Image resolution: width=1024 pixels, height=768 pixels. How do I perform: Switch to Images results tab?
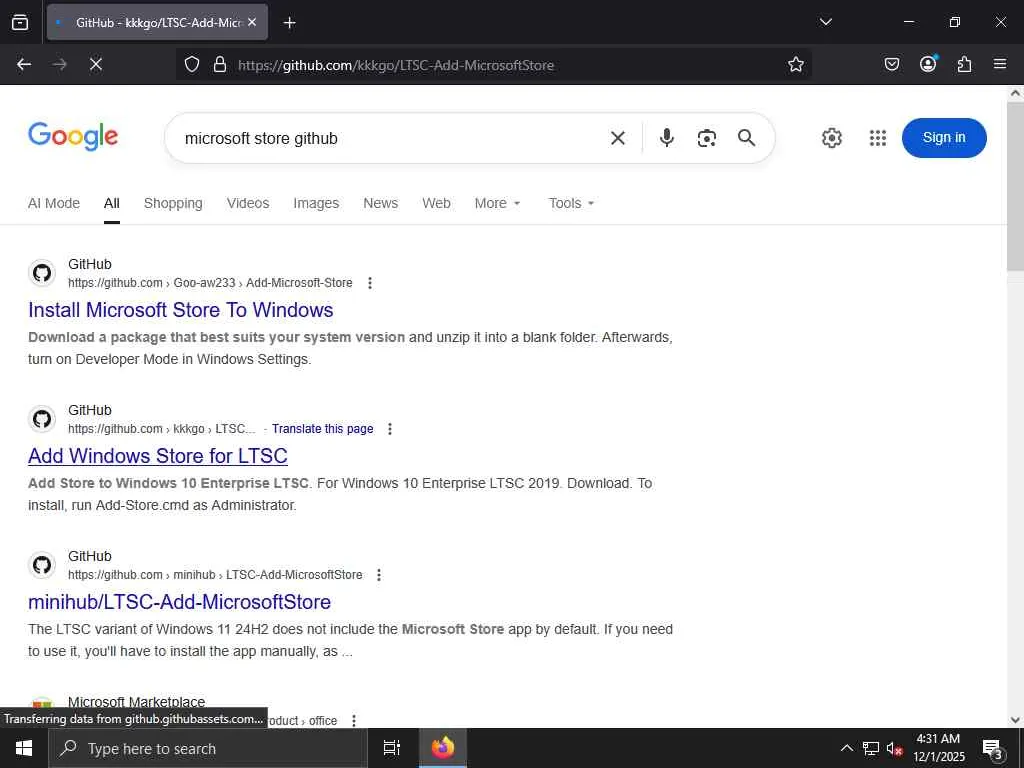pyautogui.click(x=316, y=203)
